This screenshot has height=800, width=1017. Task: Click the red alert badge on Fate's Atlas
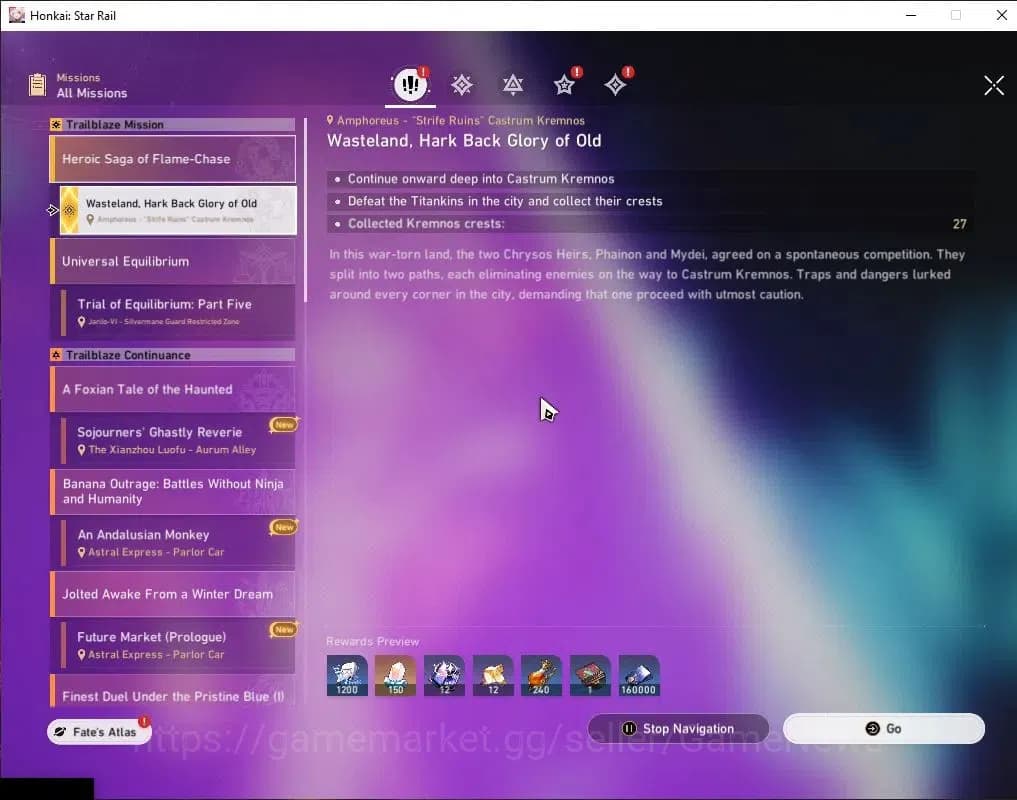coord(144,721)
